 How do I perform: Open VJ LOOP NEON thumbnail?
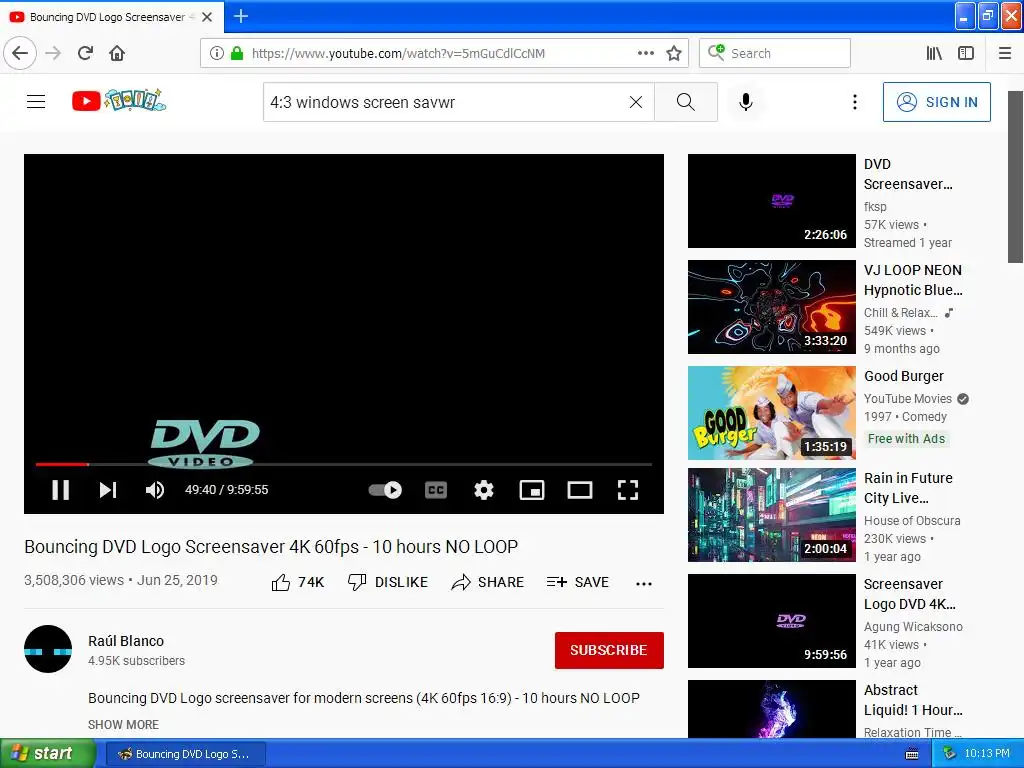[x=772, y=307]
